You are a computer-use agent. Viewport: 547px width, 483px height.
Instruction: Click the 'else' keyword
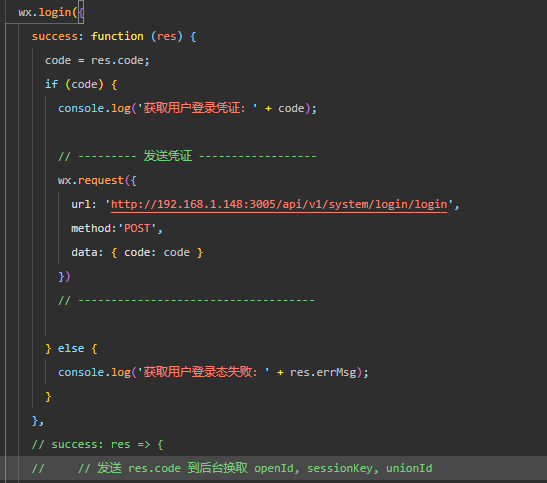[71, 348]
